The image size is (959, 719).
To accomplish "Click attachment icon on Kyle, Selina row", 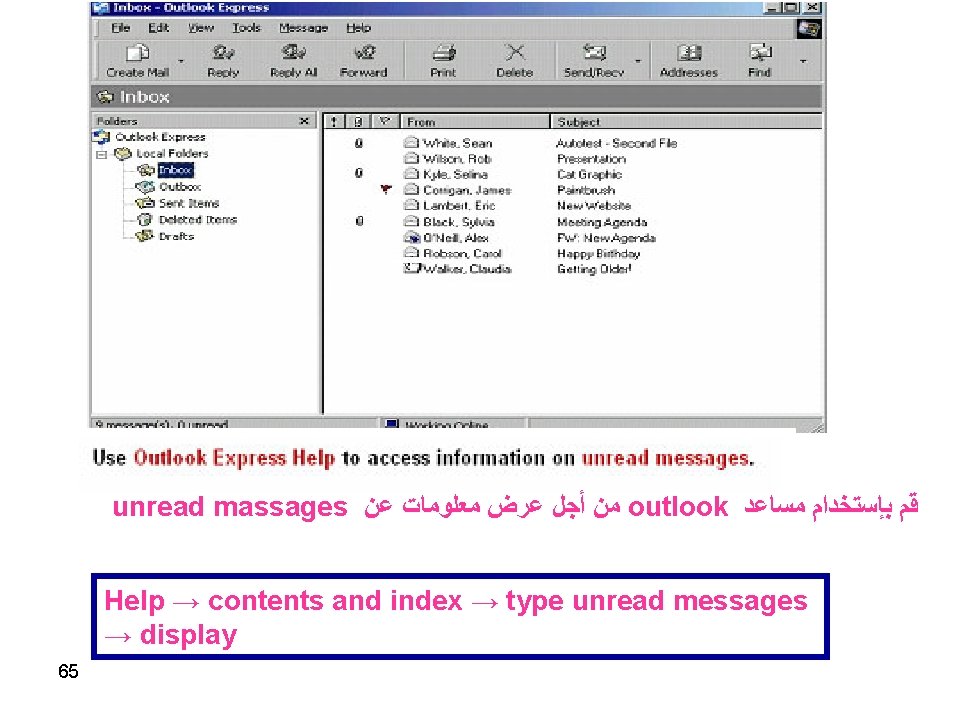I will point(359,174).
